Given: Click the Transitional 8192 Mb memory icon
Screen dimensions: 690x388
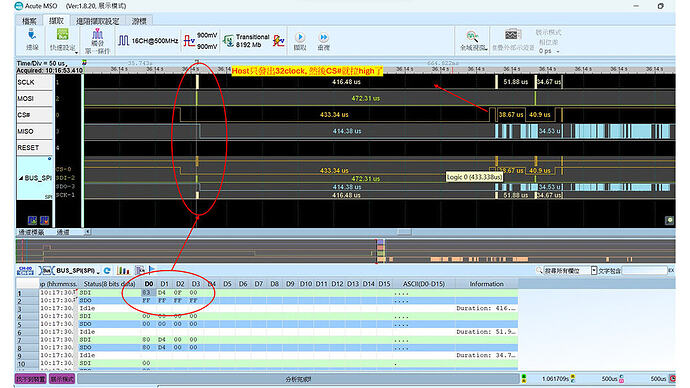Looking at the screenshot, I should [x=228, y=41].
